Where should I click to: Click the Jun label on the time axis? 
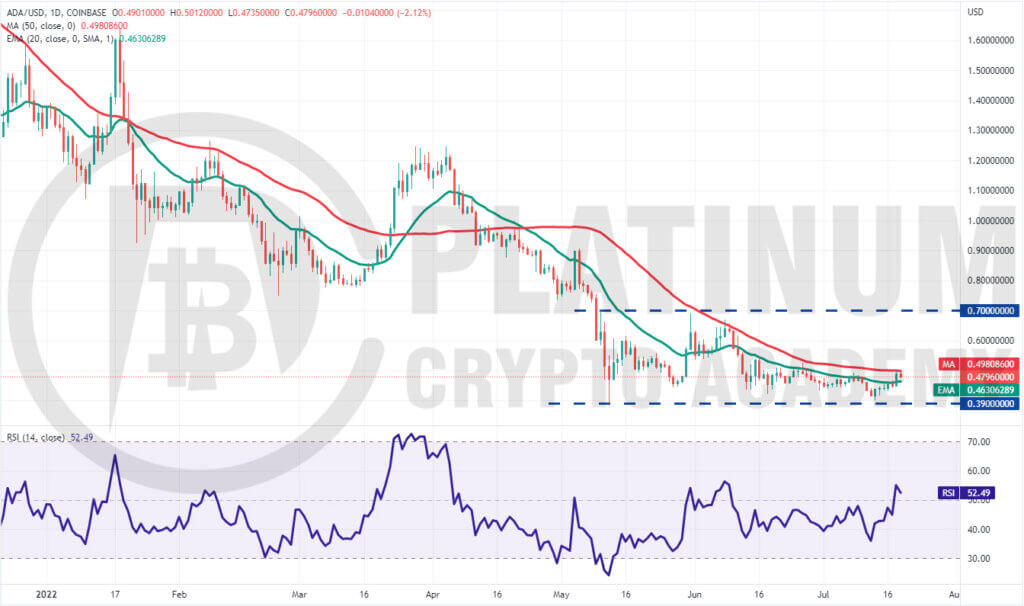click(695, 595)
